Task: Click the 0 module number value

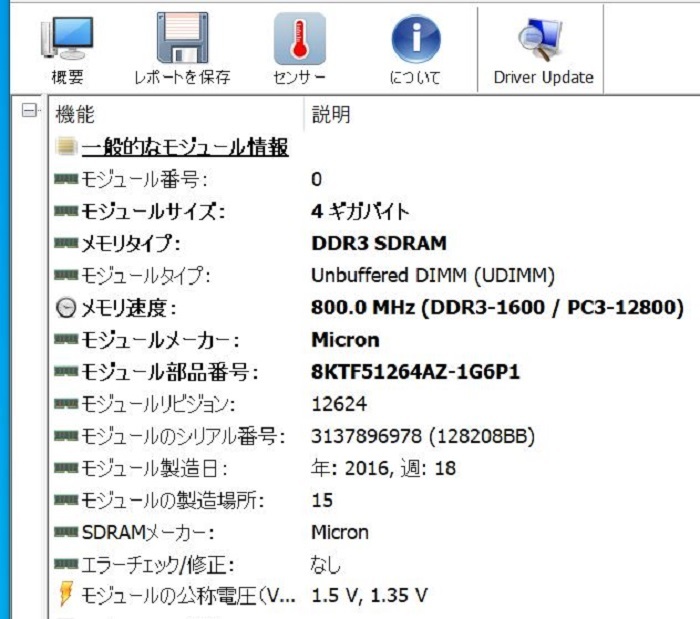Action: [317, 179]
